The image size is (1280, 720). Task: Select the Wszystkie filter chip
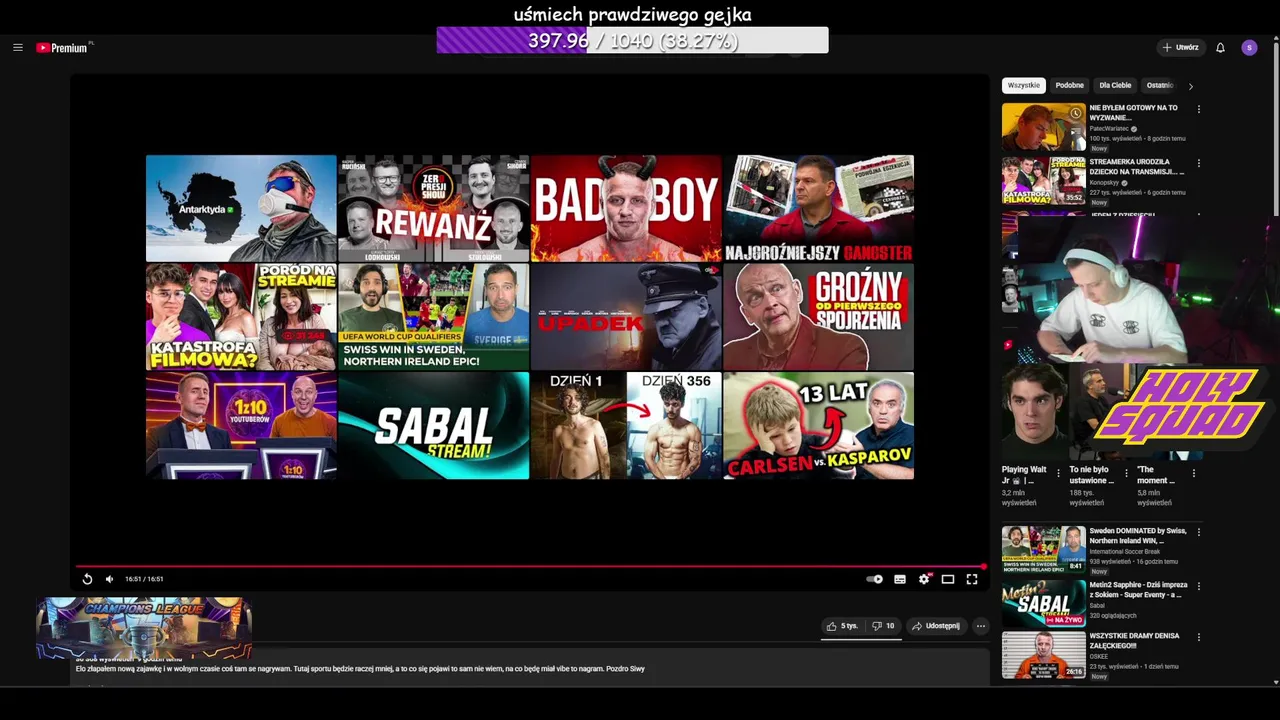1024,85
